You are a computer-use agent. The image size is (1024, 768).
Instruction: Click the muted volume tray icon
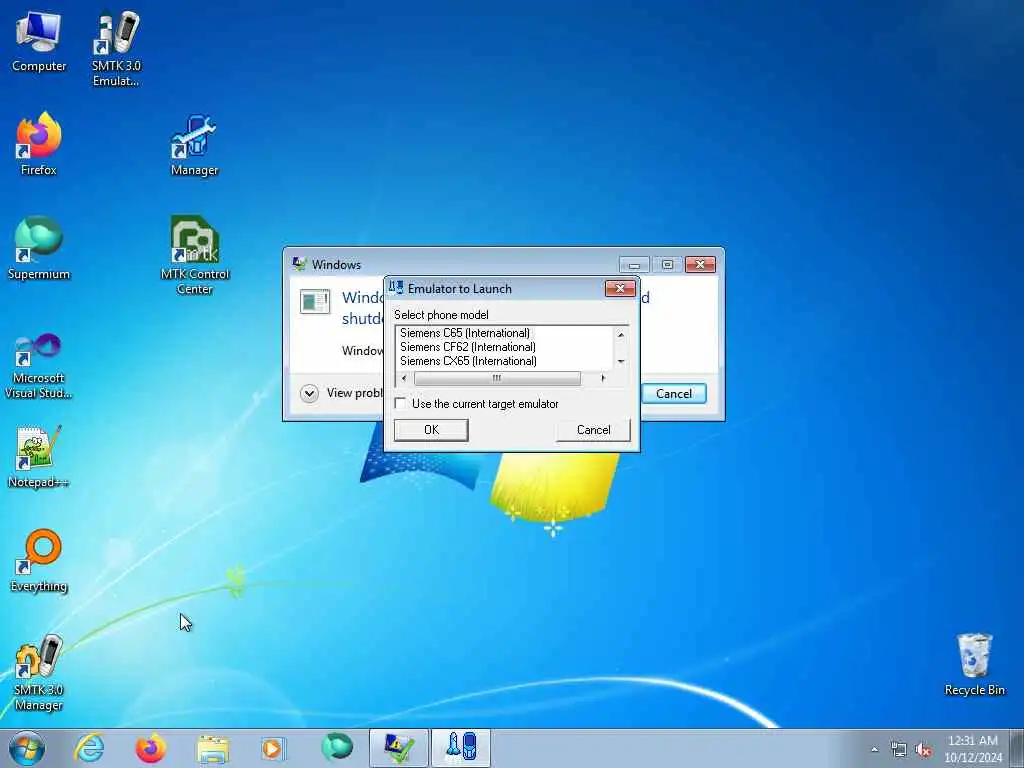click(923, 749)
